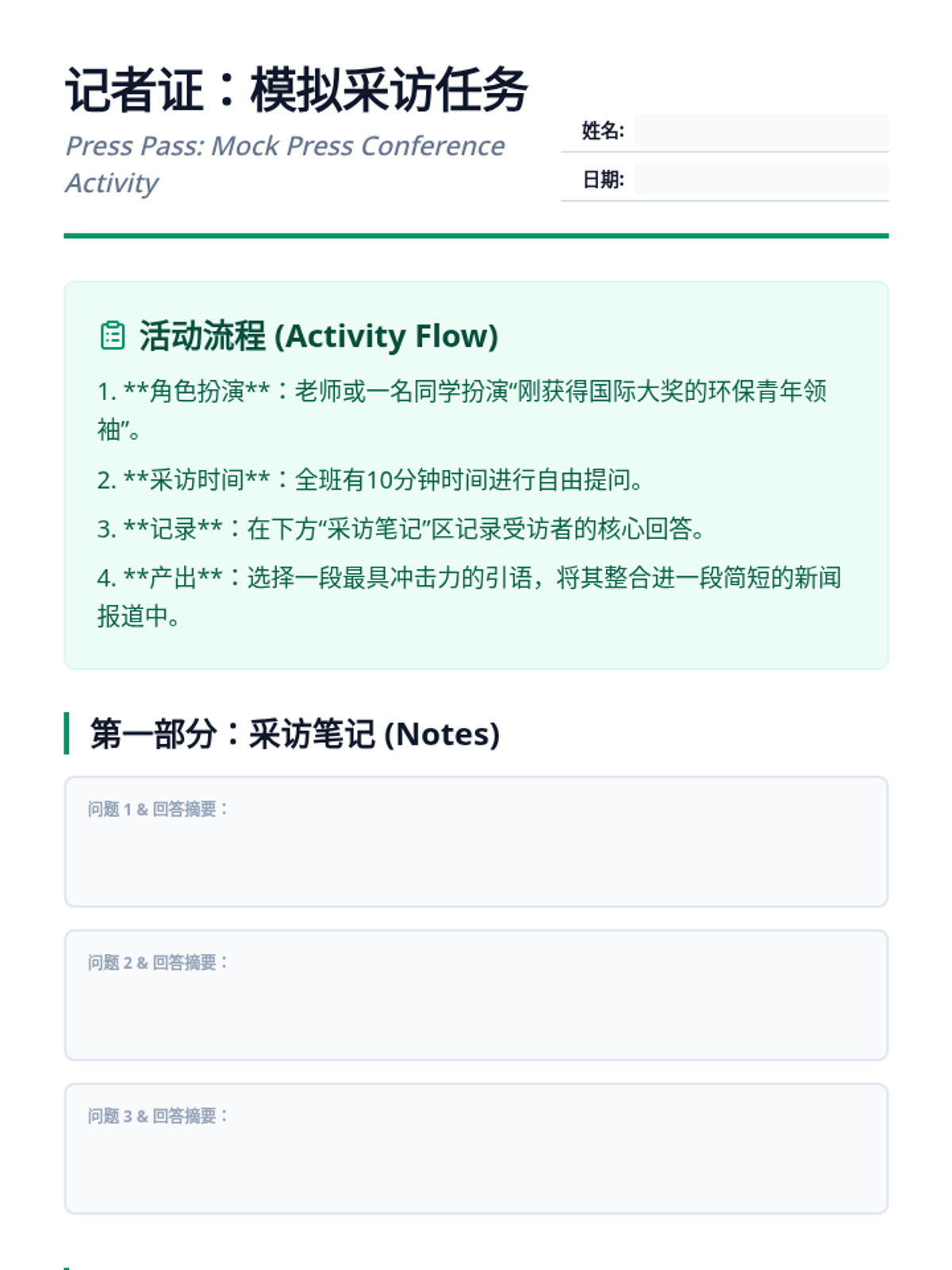Click the 活动流程 (Activity Flow) heading text

pyautogui.click(x=319, y=336)
